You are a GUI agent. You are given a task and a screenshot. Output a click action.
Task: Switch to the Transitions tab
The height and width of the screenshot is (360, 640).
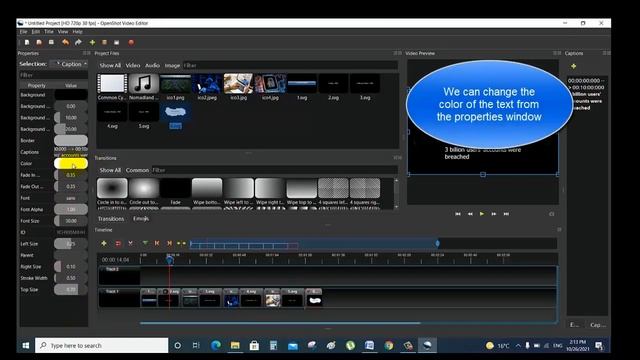[111, 219]
